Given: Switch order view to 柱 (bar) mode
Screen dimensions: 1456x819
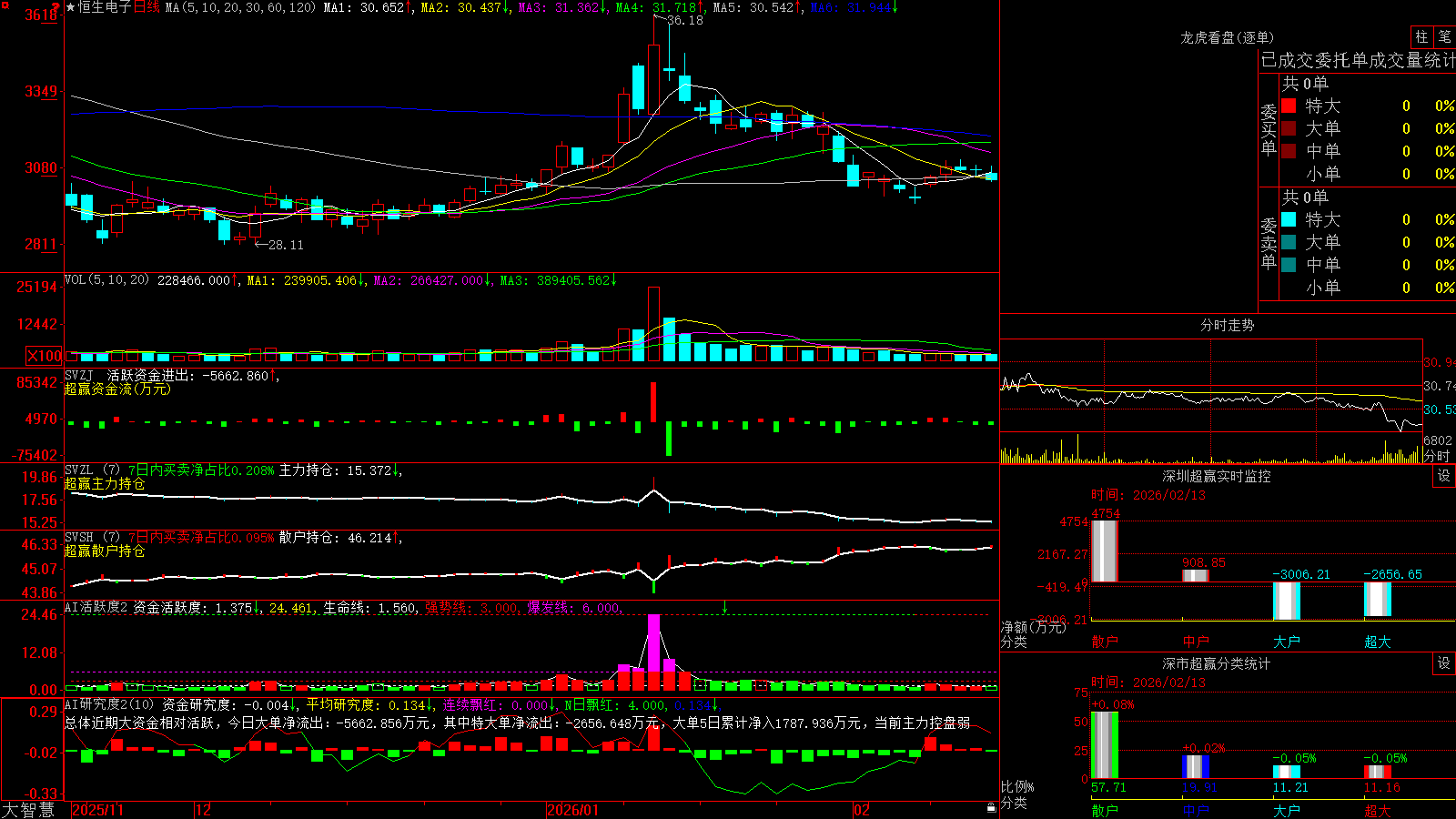Looking at the screenshot, I should (x=1421, y=37).
